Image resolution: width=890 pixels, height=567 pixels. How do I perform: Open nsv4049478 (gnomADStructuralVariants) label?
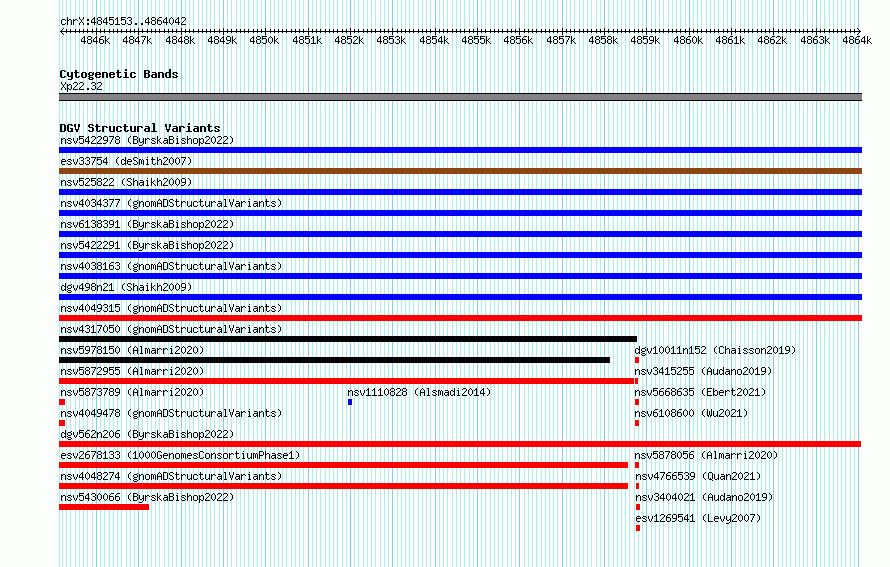171,413
